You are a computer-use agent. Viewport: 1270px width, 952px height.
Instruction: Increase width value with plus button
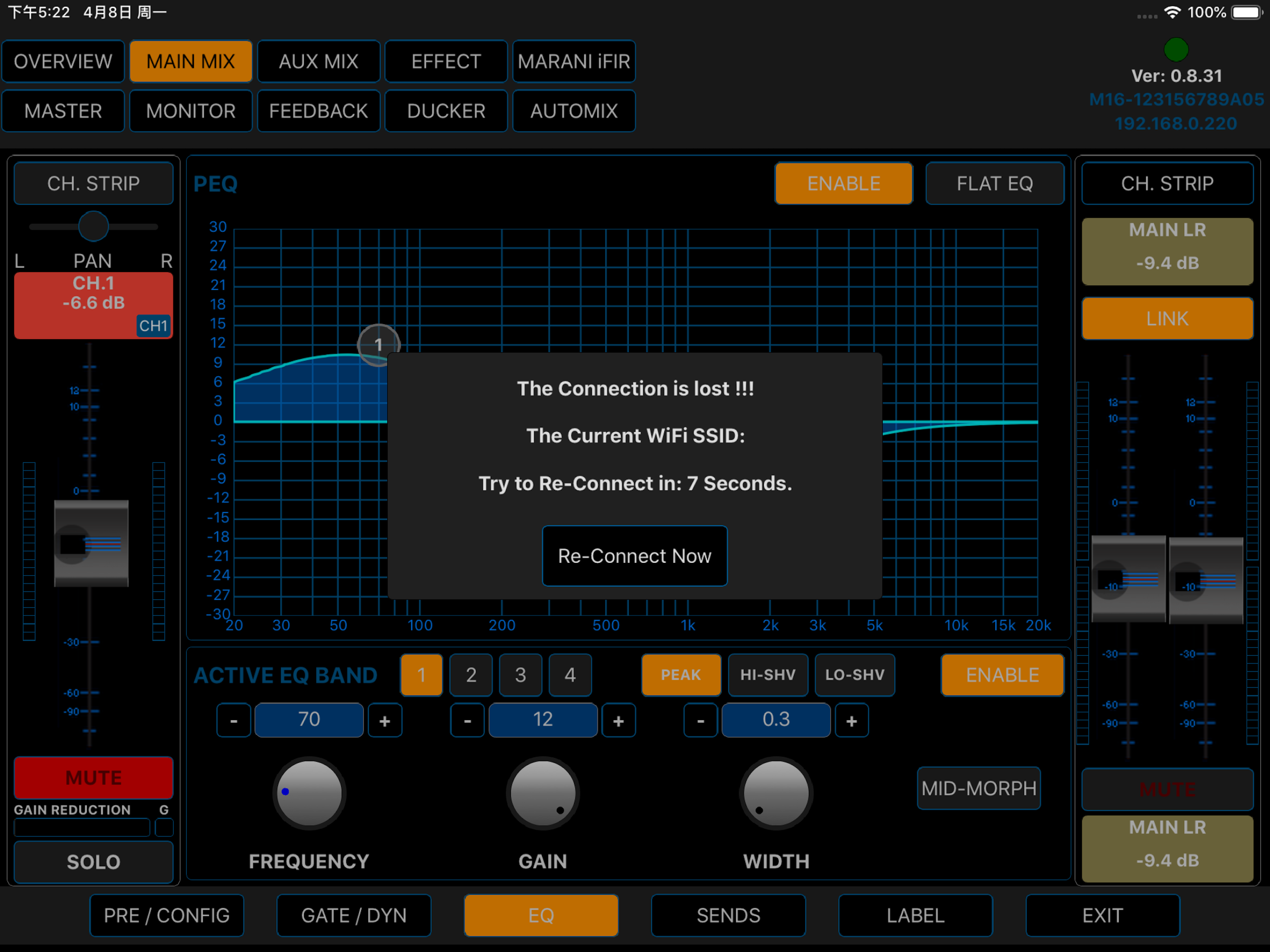852,721
